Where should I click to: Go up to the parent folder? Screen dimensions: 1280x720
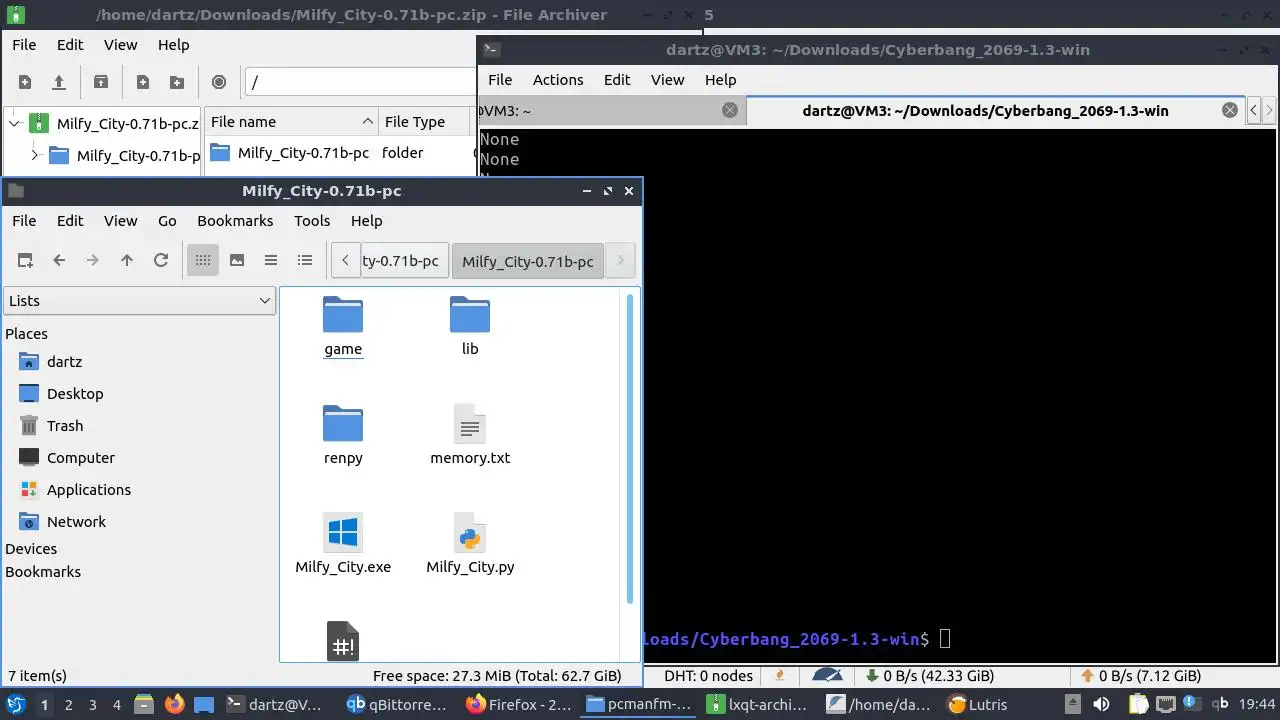pyautogui.click(x=127, y=260)
